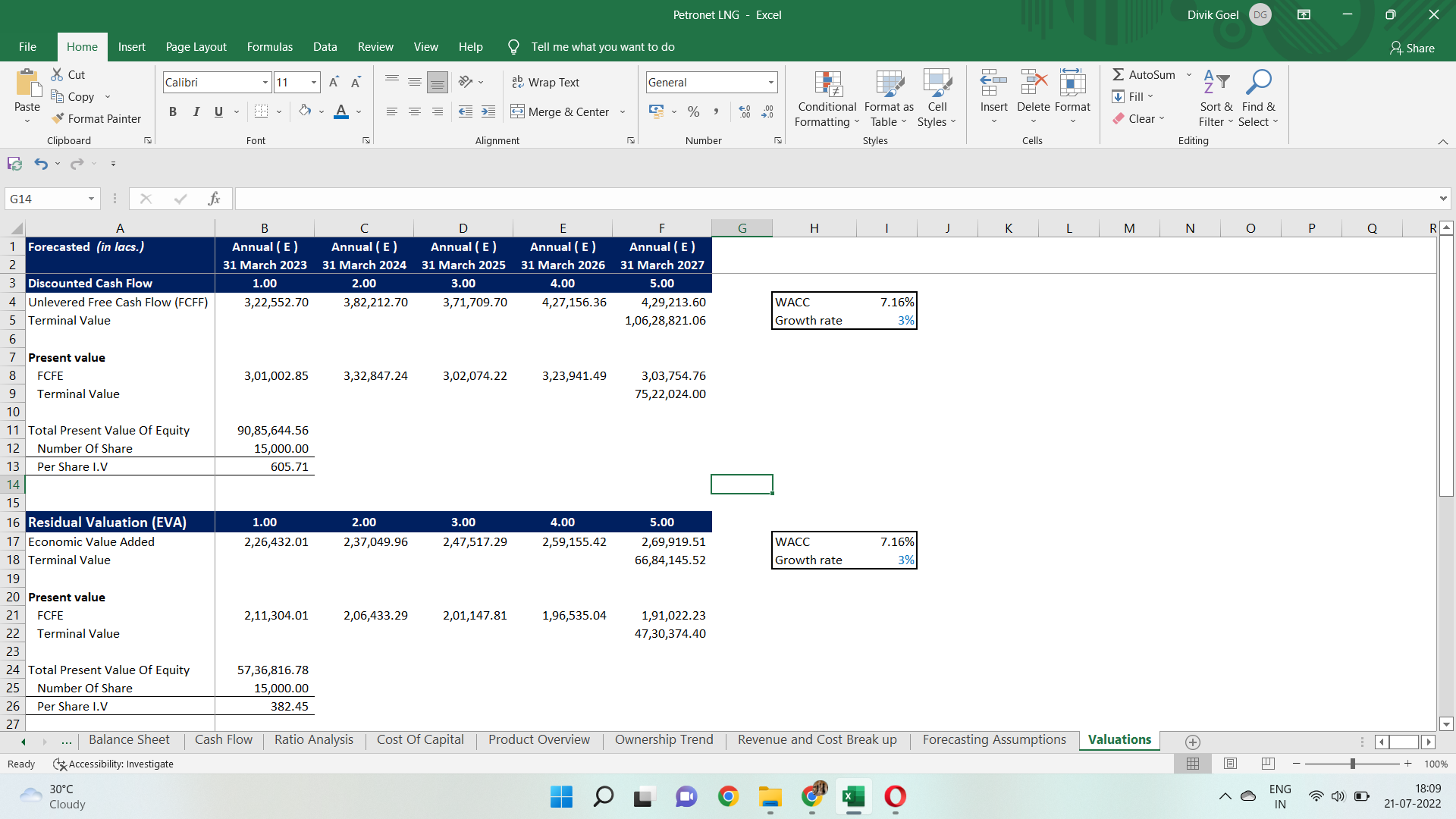Toggle Underline formatting
Image resolution: width=1456 pixels, height=819 pixels.
[218, 111]
